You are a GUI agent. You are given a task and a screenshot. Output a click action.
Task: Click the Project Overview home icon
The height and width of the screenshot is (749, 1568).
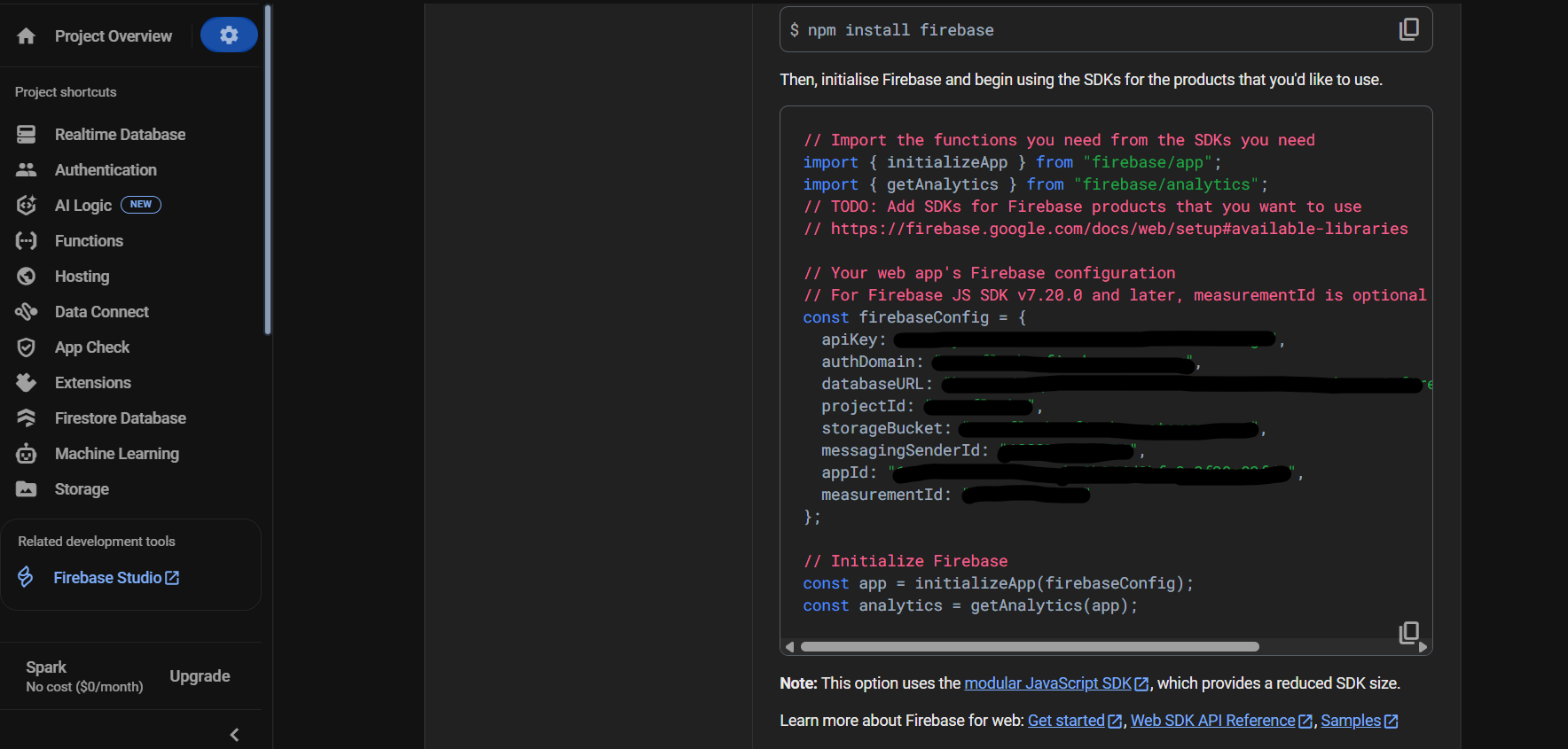point(27,36)
